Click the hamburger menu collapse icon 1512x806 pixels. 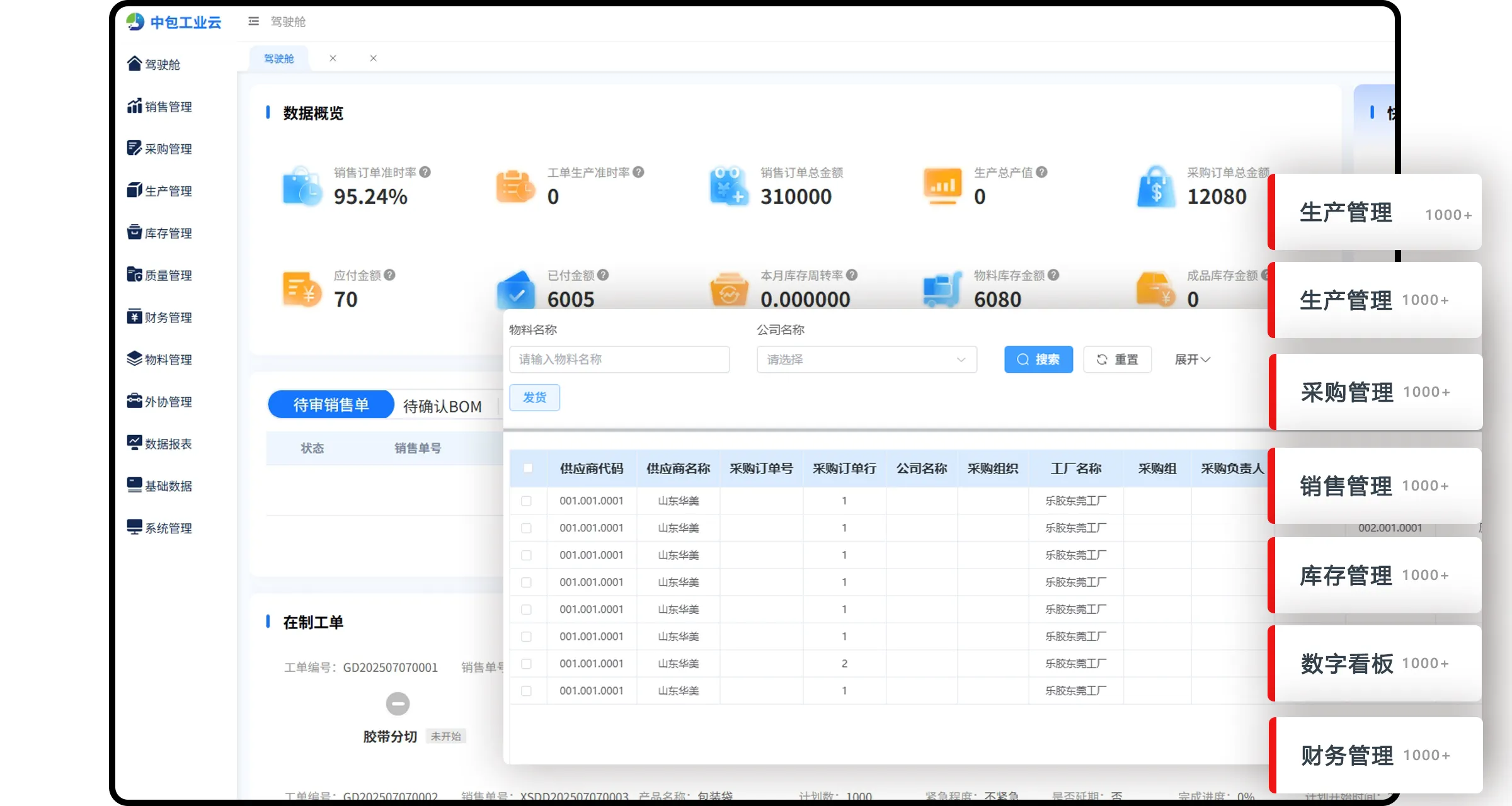(253, 21)
